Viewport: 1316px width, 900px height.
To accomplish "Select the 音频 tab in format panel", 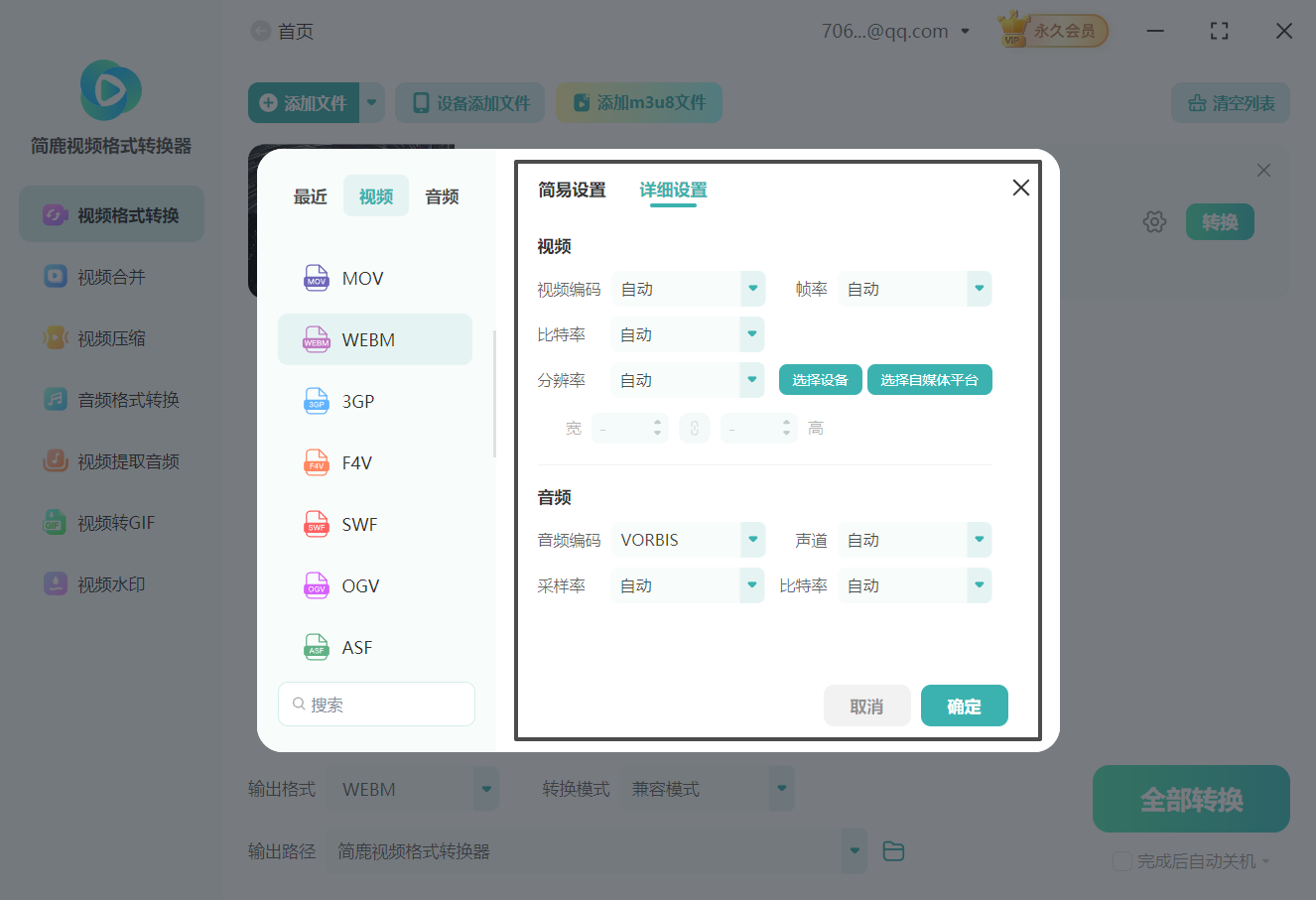I will coord(441,195).
